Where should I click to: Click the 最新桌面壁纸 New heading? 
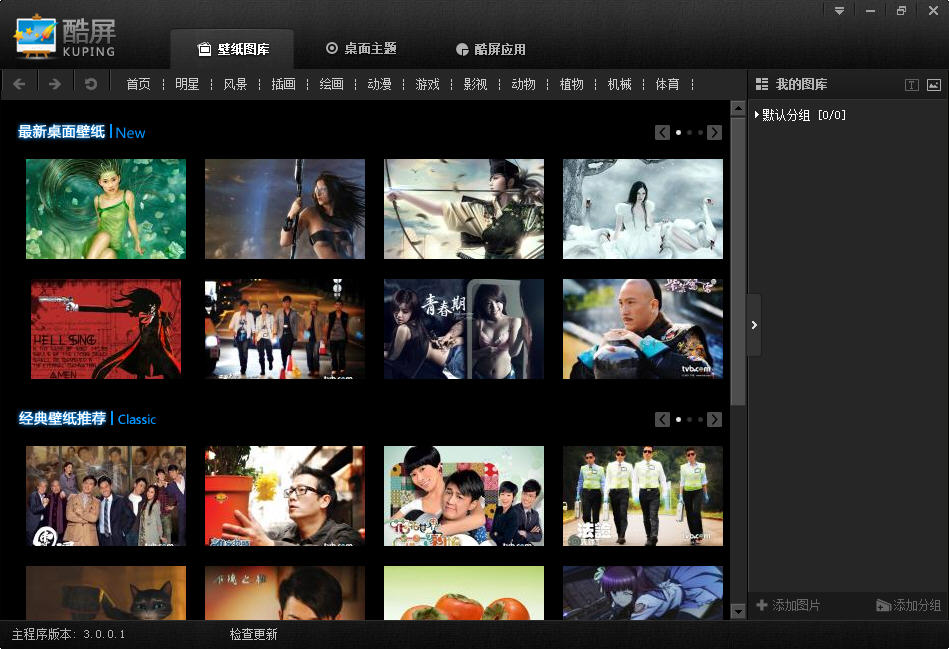pos(81,132)
